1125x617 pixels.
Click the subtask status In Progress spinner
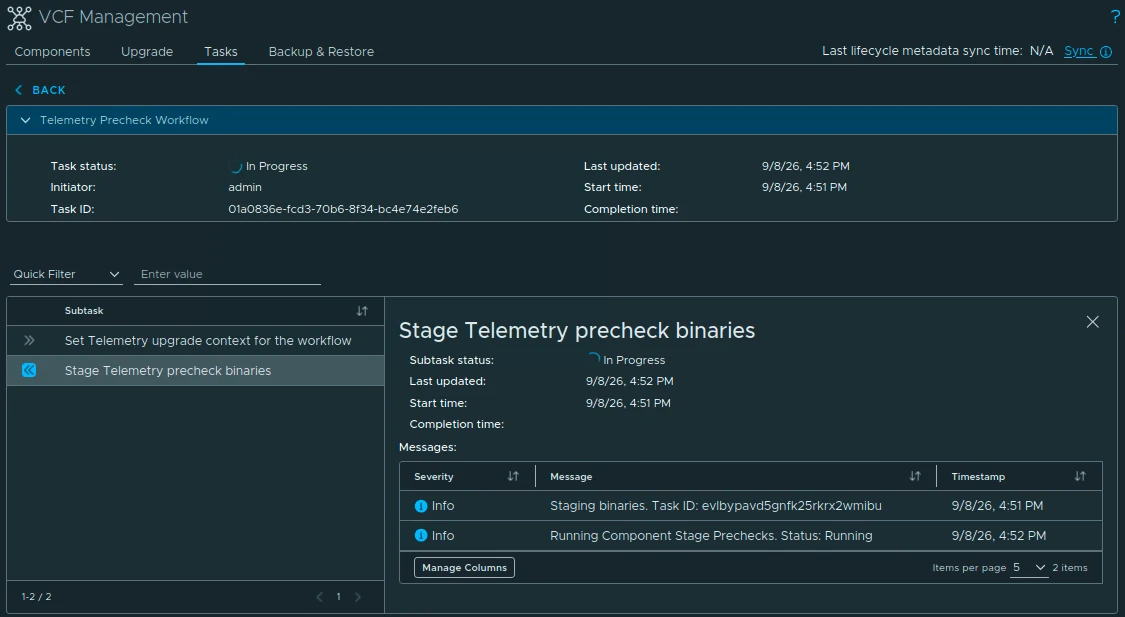593,359
